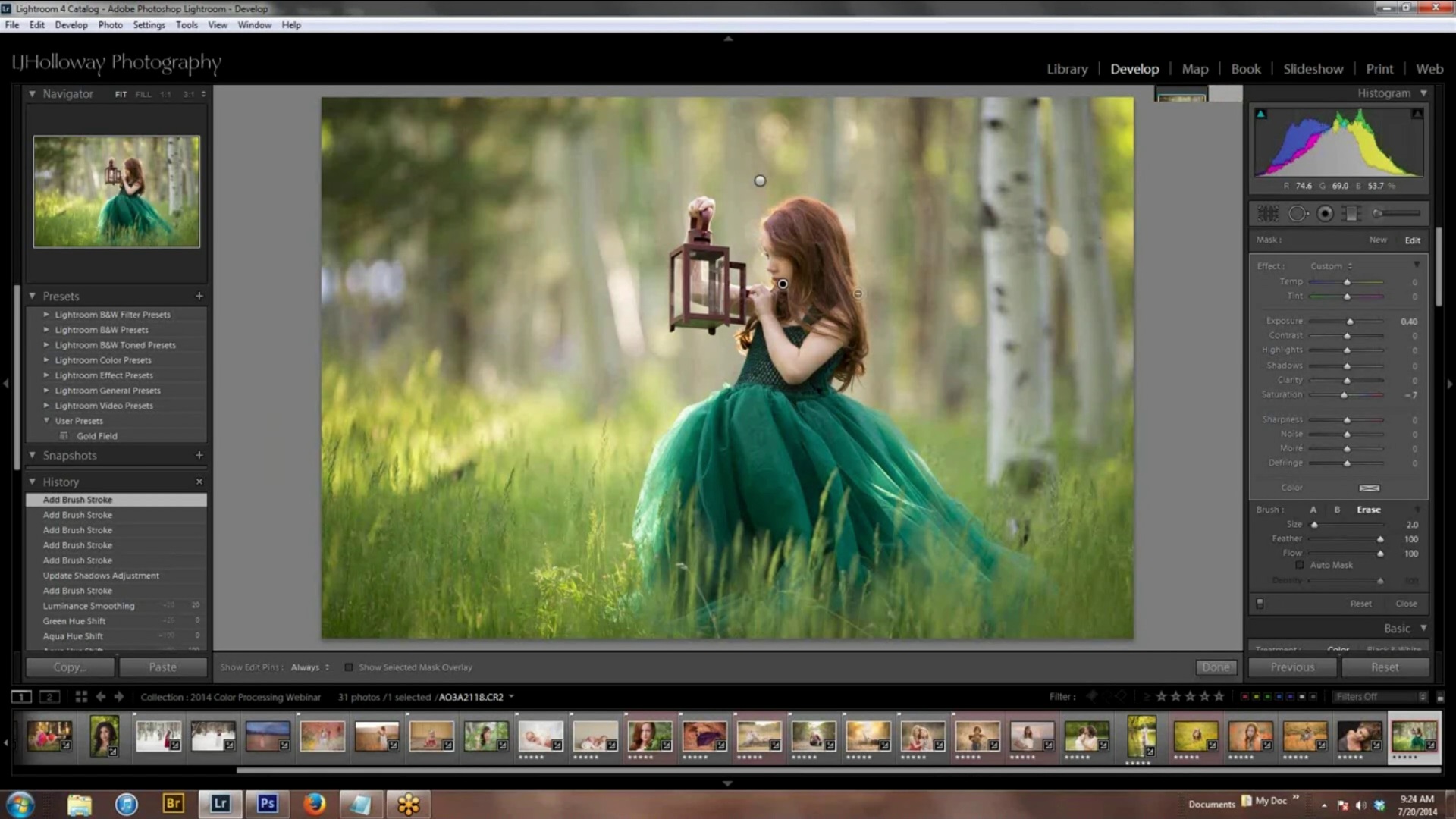Click the Navigator preview thumbnail
This screenshot has height=819, width=1456.
116,192
